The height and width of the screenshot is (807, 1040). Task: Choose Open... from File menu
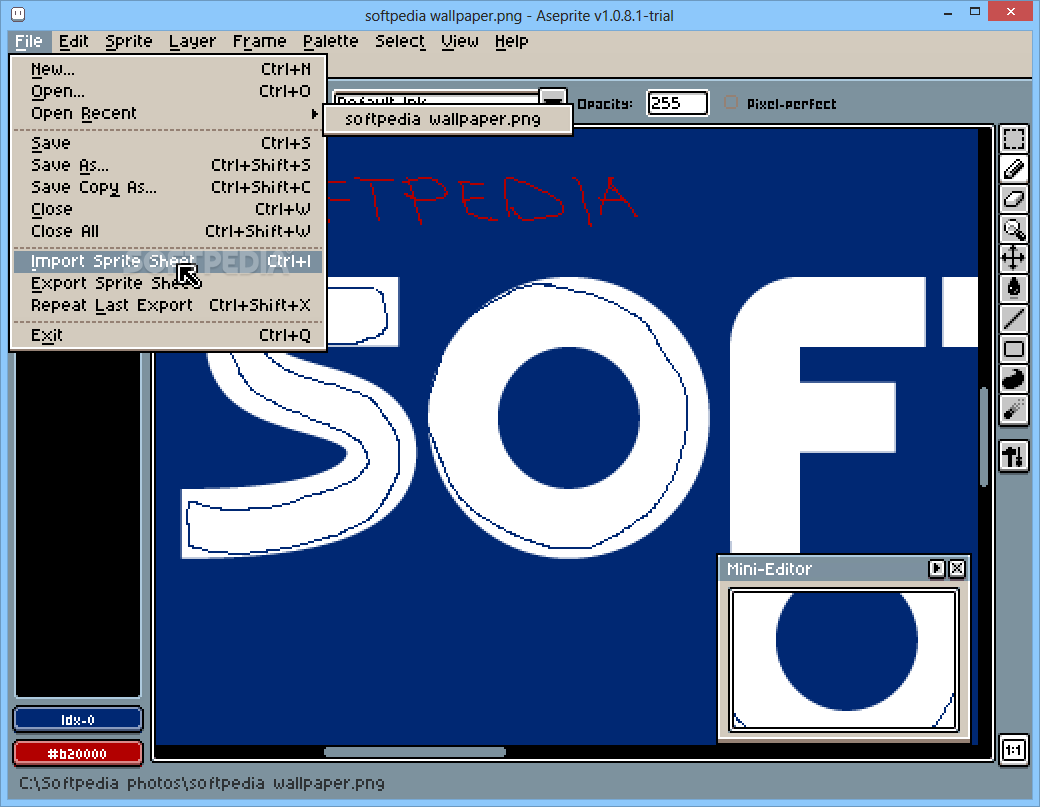point(169,91)
